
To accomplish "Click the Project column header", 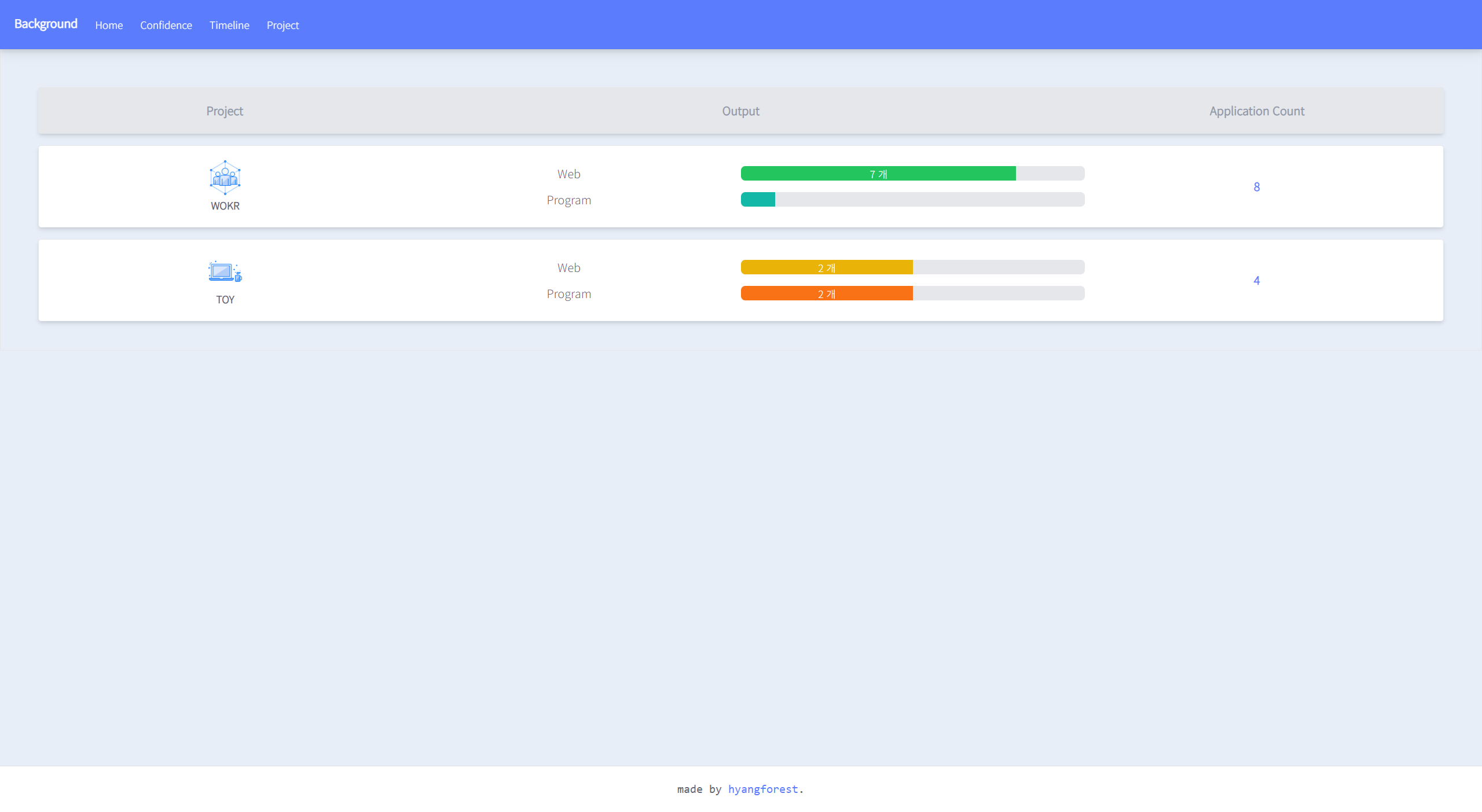I will tap(225, 111).
